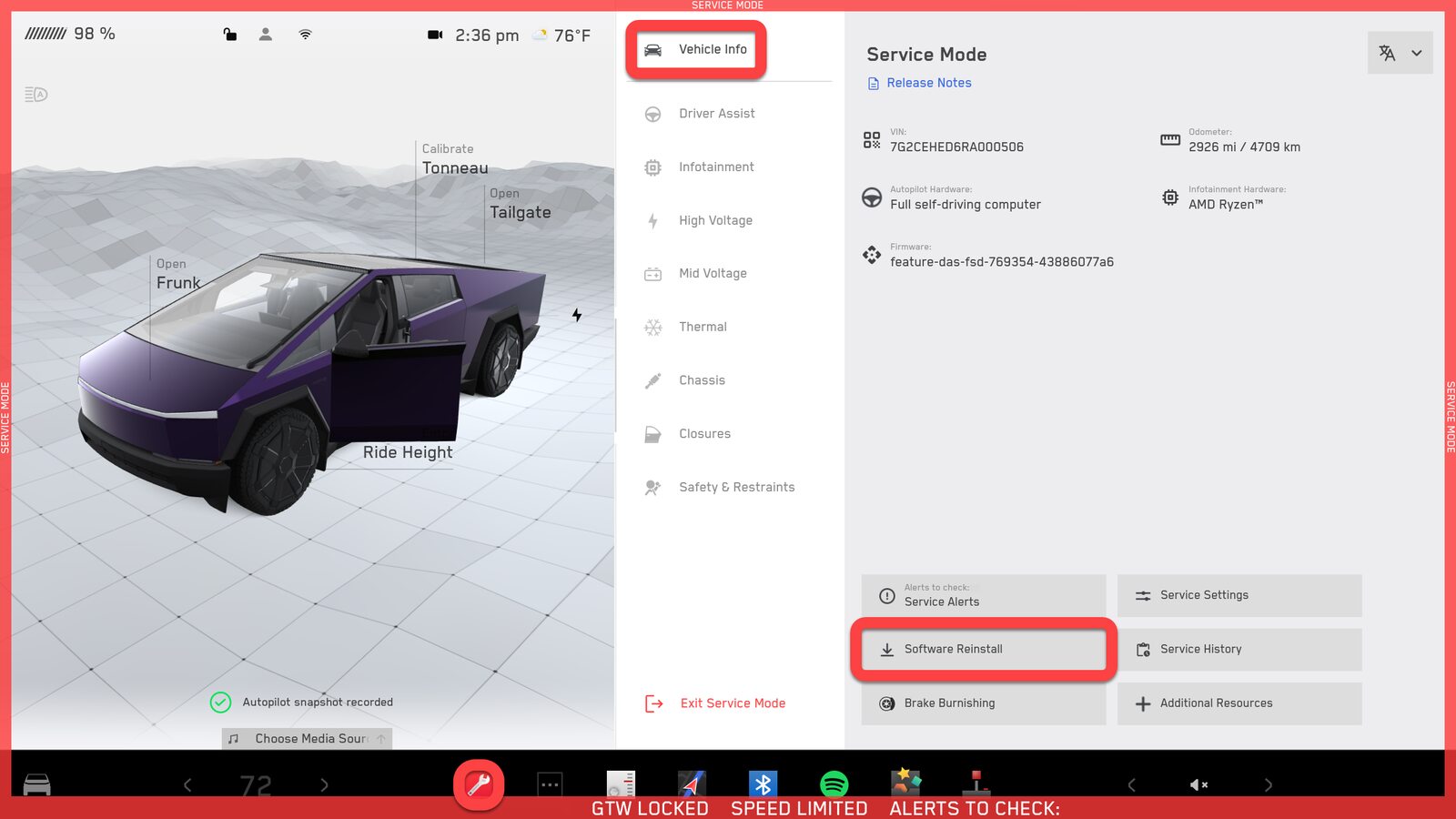Click Full self-driving computer text

click(965, 205)
